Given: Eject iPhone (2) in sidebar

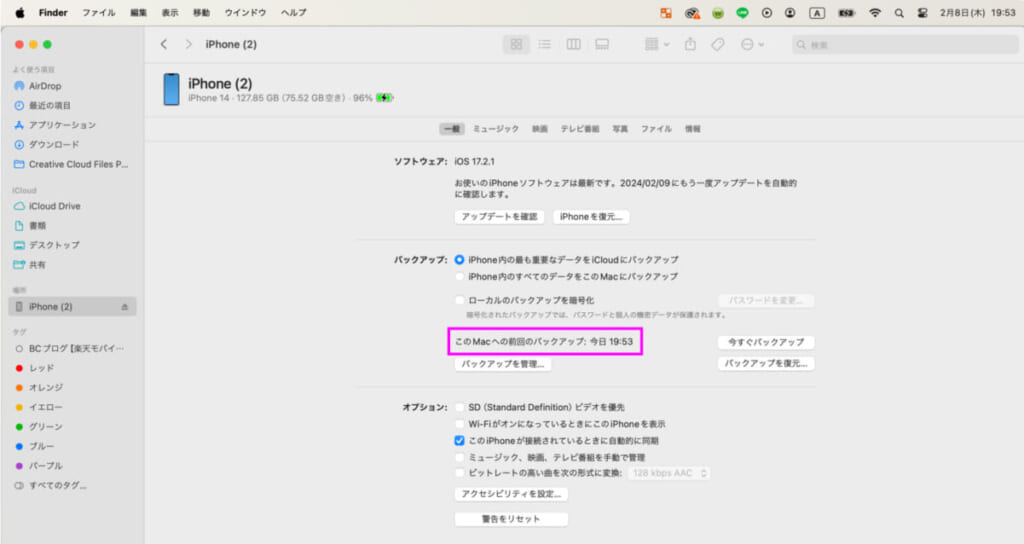Looking at the screenshot, I should 124,307.
